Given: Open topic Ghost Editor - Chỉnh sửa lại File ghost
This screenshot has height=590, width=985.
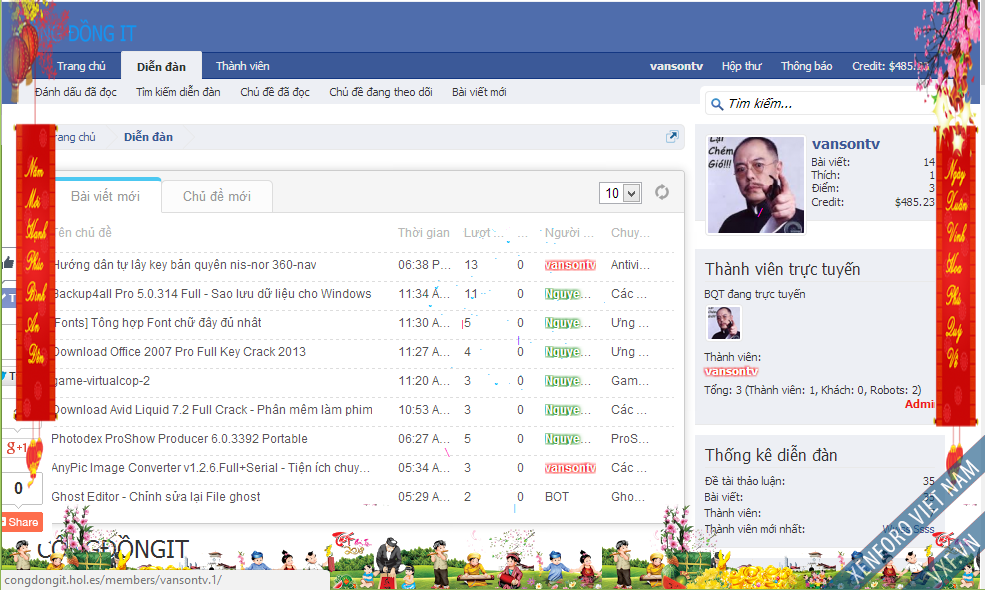Looking at the screenshot, I should (156, 496).
